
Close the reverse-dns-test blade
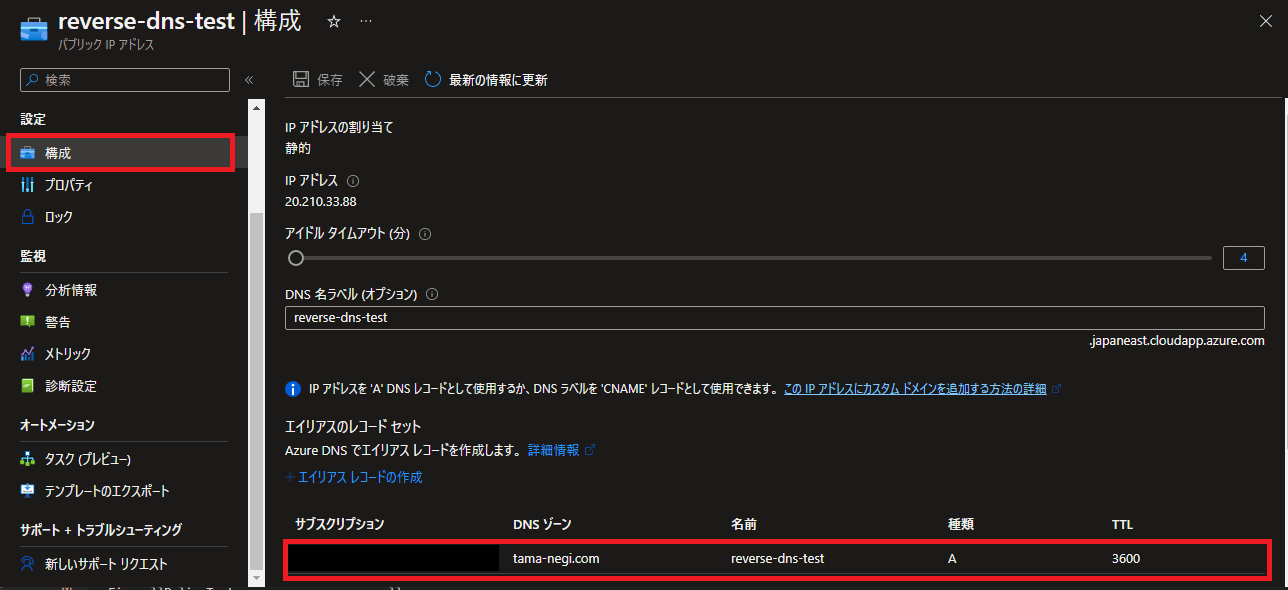pos(1265,21)
